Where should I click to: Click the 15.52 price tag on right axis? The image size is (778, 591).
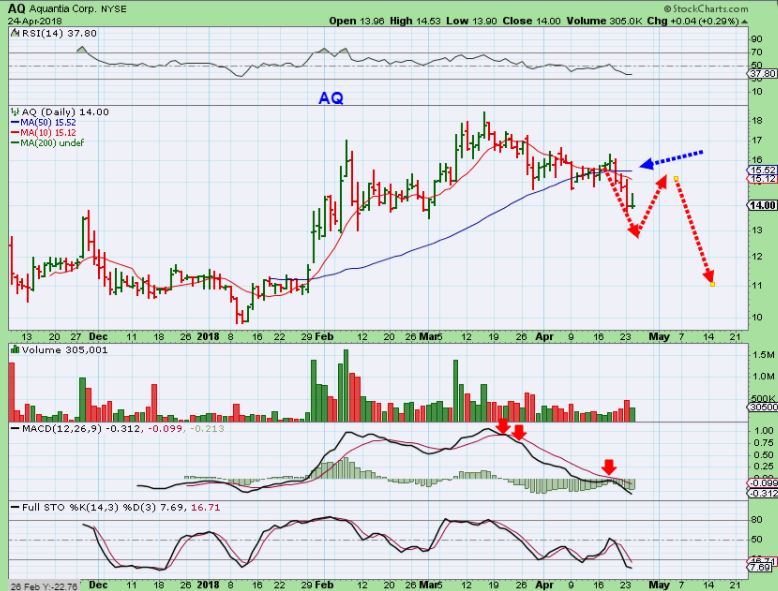click(763, 170)
